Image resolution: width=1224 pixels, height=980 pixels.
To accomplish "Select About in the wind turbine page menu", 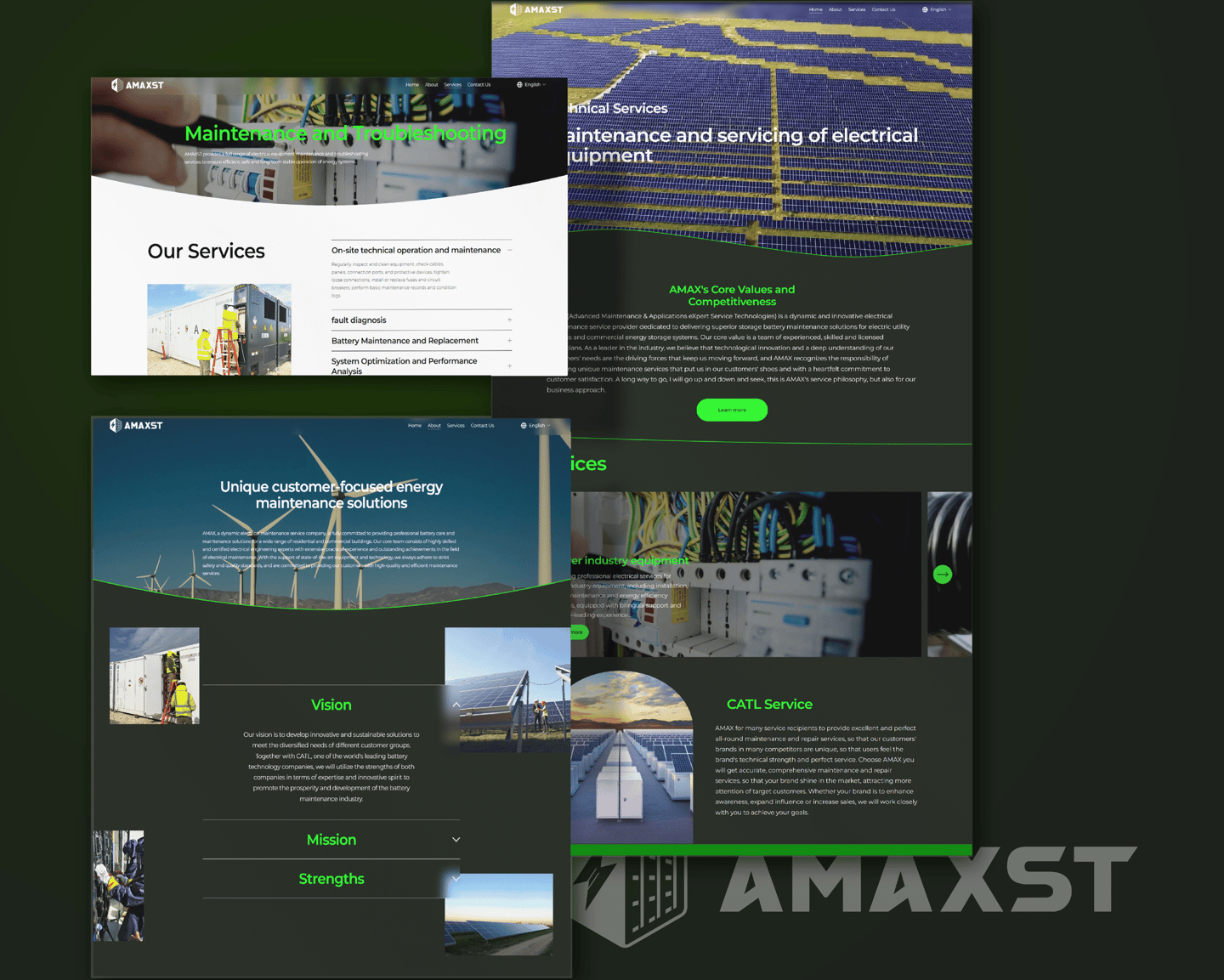I will tap(434, 425).
